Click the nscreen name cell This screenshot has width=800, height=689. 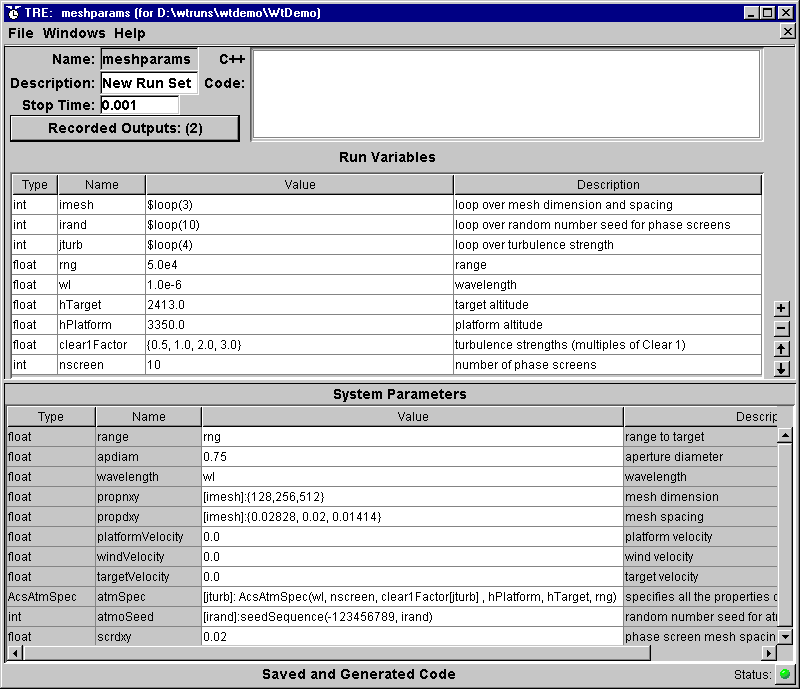pos(102,365)
